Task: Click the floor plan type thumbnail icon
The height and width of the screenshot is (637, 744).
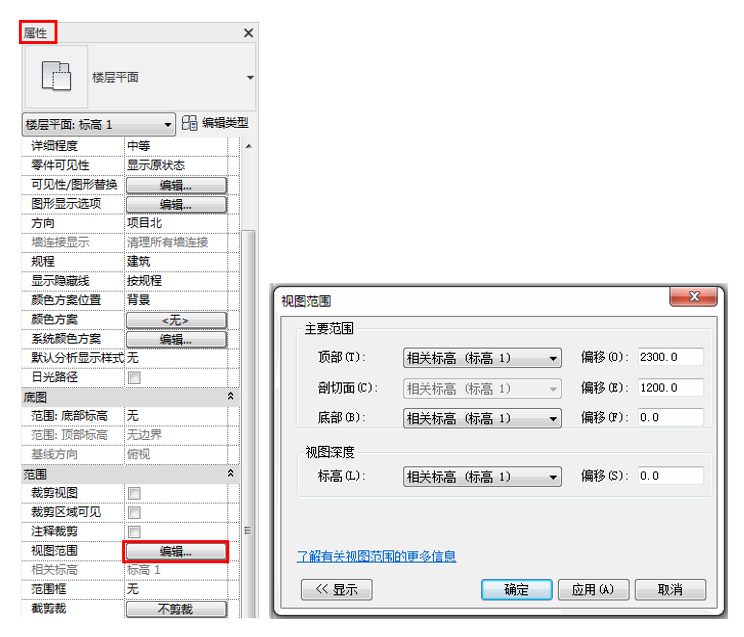Action: pyautogui.click(x=55, y=77)
